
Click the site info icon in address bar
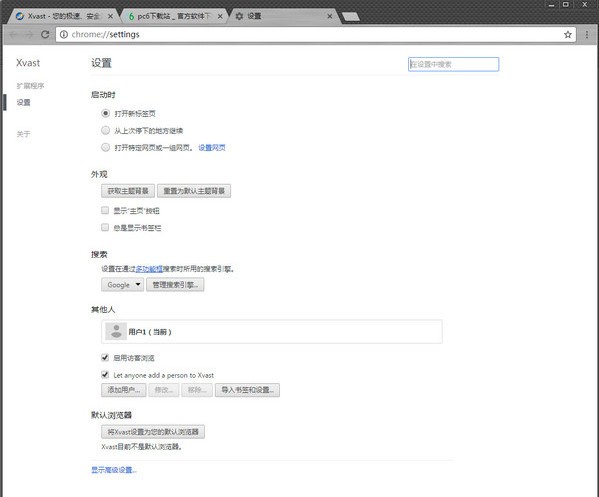pyautogui.click(x=64, y=34)
